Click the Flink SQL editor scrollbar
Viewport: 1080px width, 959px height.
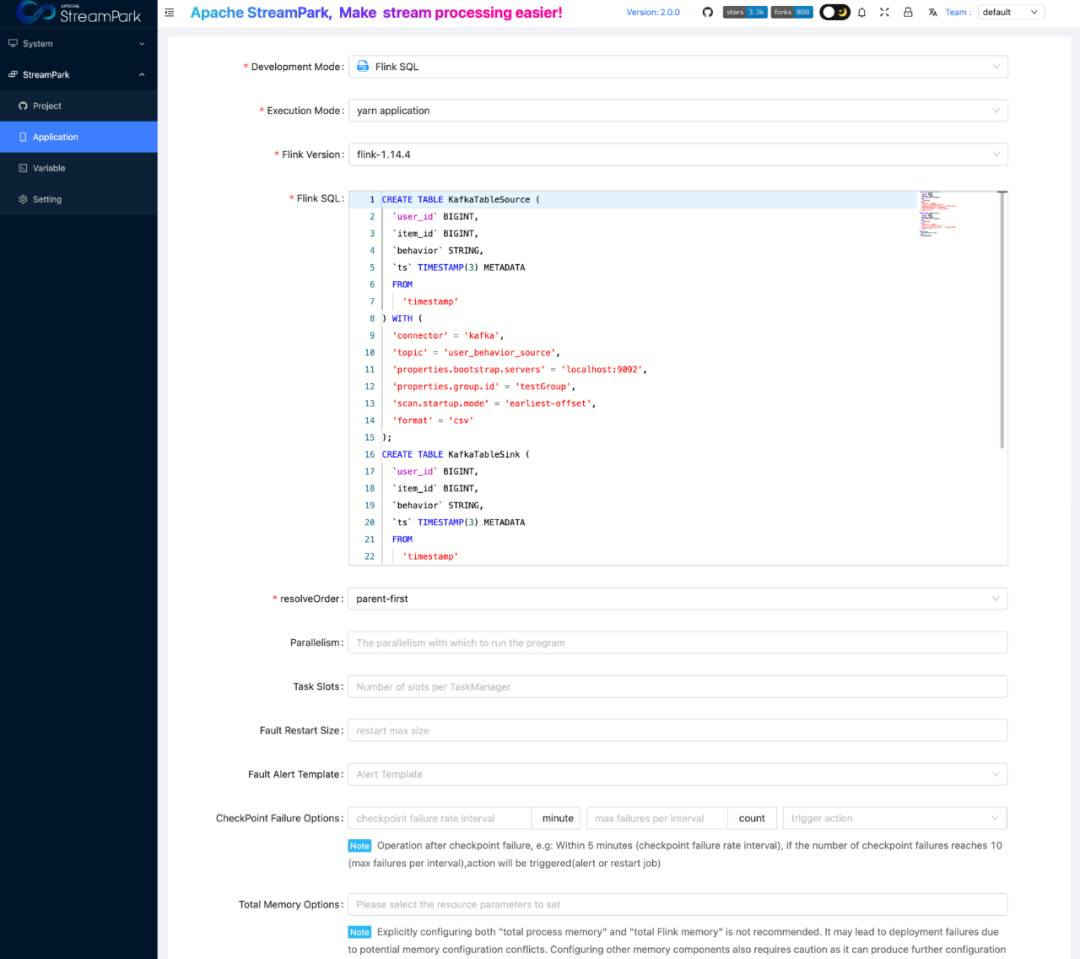1002,320
